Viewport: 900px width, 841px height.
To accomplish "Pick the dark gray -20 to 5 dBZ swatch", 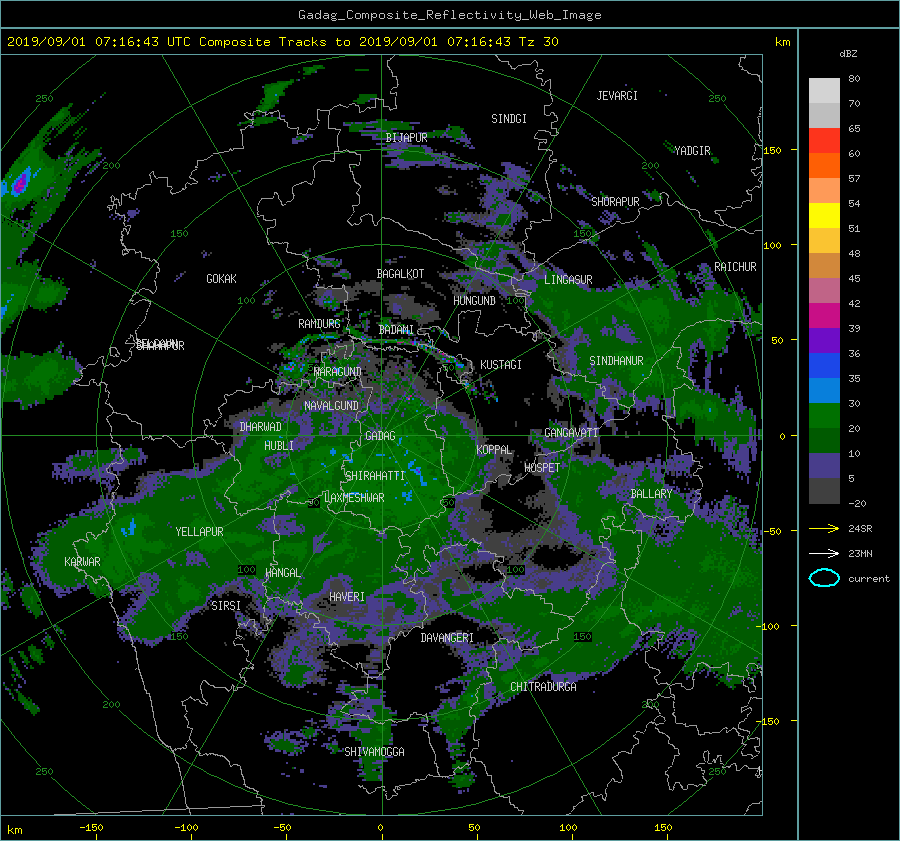I will pyautogui.click(x=824, y=491).
